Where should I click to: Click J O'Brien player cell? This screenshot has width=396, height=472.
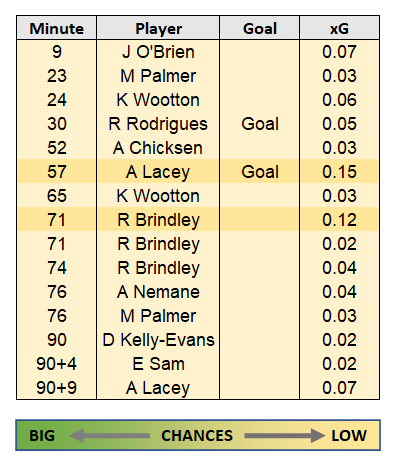point(158,52)
